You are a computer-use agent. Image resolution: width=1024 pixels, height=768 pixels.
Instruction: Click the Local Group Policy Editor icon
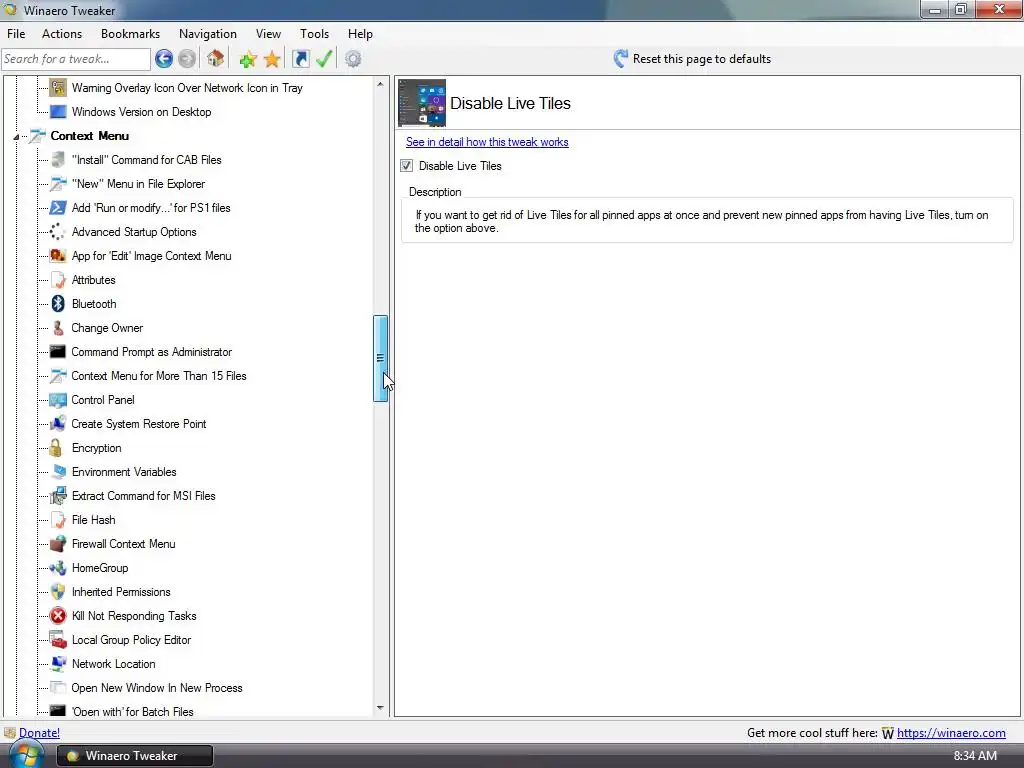click(x=58, y=640)
